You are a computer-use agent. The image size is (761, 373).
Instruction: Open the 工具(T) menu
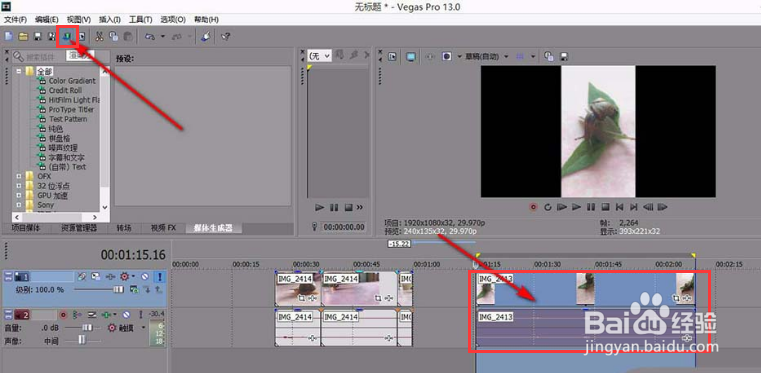[140, 19]
